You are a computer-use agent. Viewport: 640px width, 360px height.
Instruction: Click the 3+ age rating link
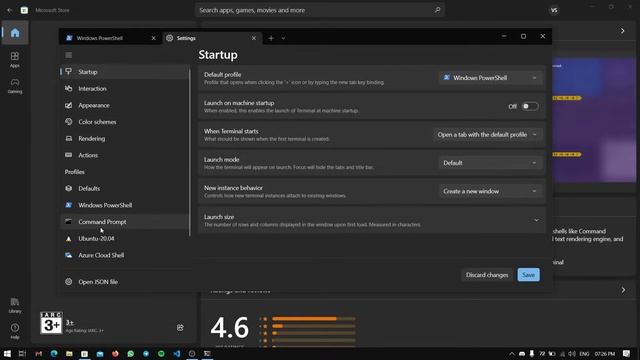[70, 322]
